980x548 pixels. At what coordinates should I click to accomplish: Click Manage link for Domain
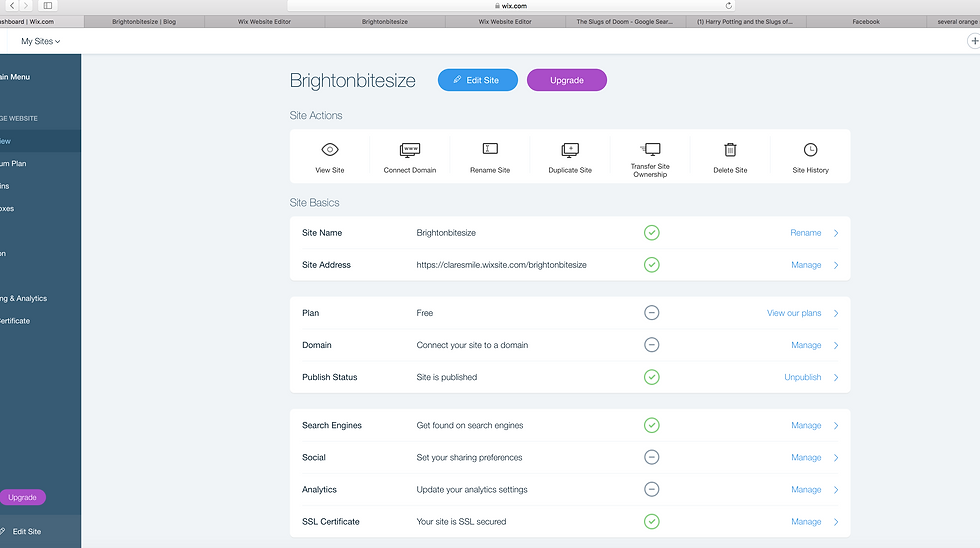806,345
